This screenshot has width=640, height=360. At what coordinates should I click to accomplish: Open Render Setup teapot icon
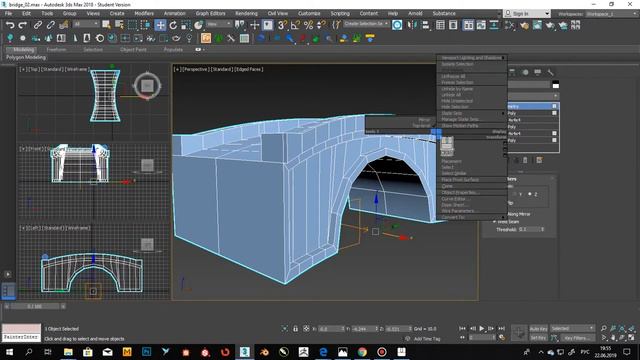(524, 25)
